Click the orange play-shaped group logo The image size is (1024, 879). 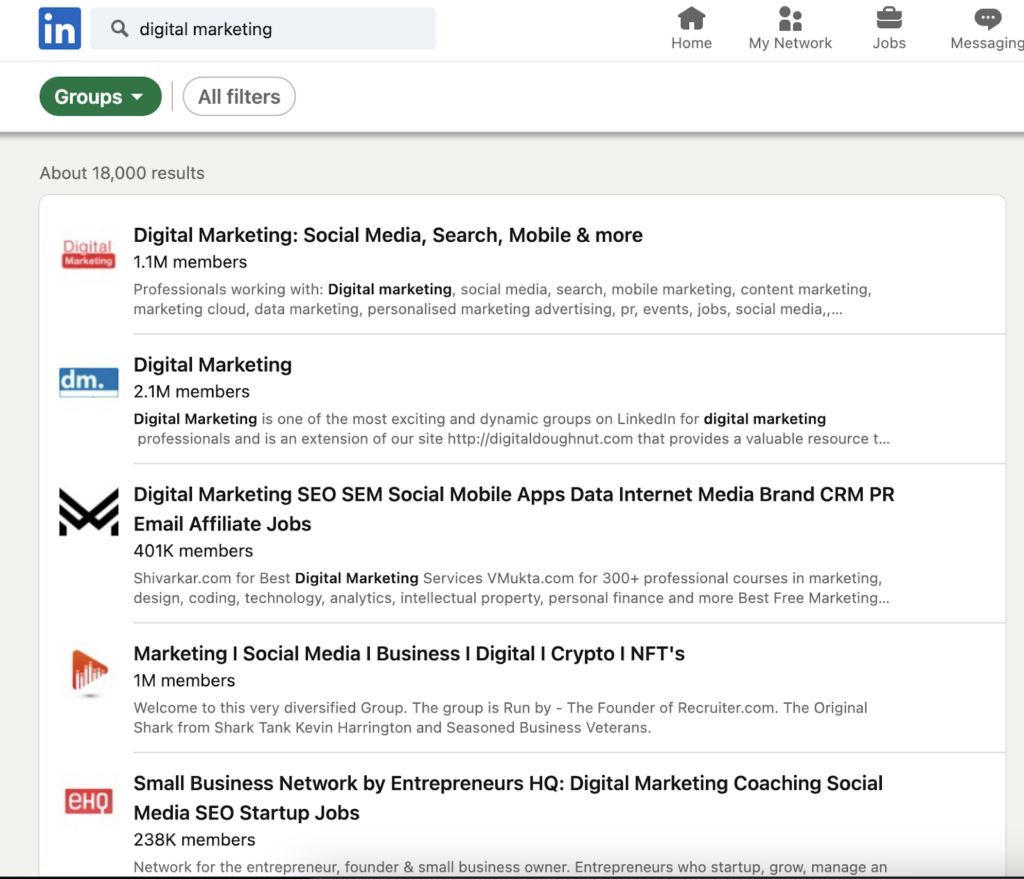[x=88, y=672]
